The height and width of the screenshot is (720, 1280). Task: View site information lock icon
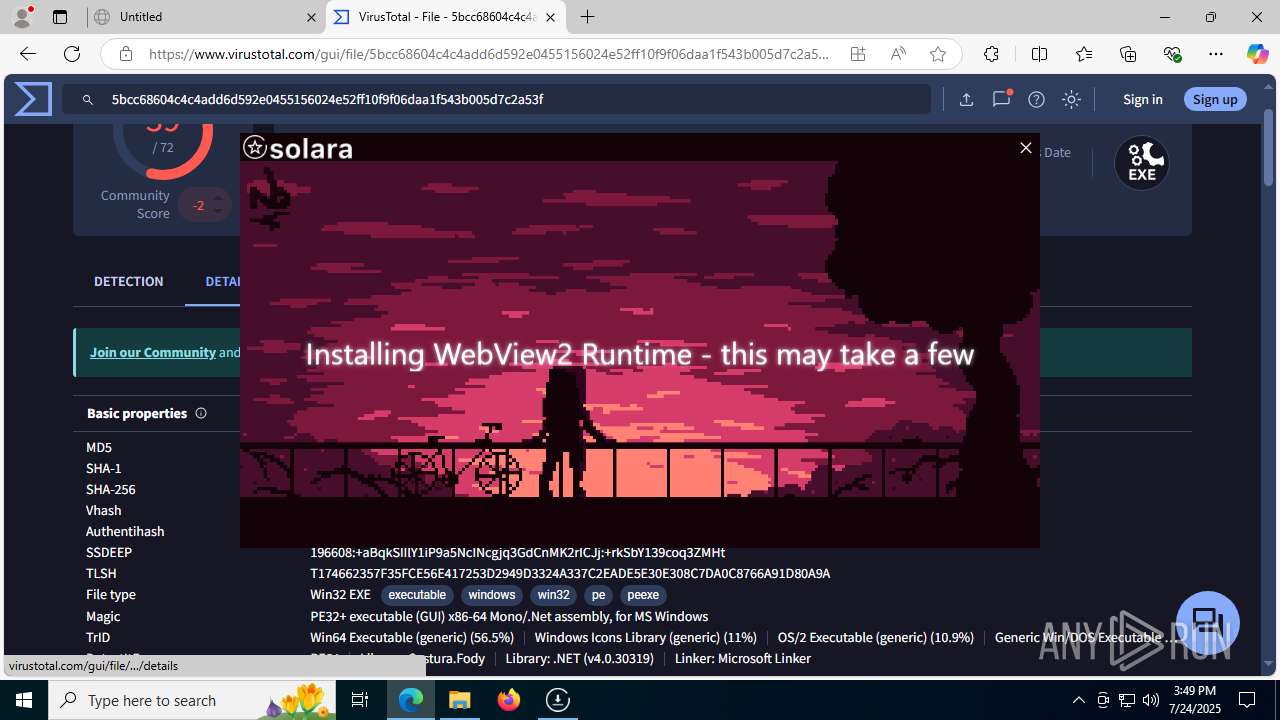pyautogui.click(x=125, y=54)
